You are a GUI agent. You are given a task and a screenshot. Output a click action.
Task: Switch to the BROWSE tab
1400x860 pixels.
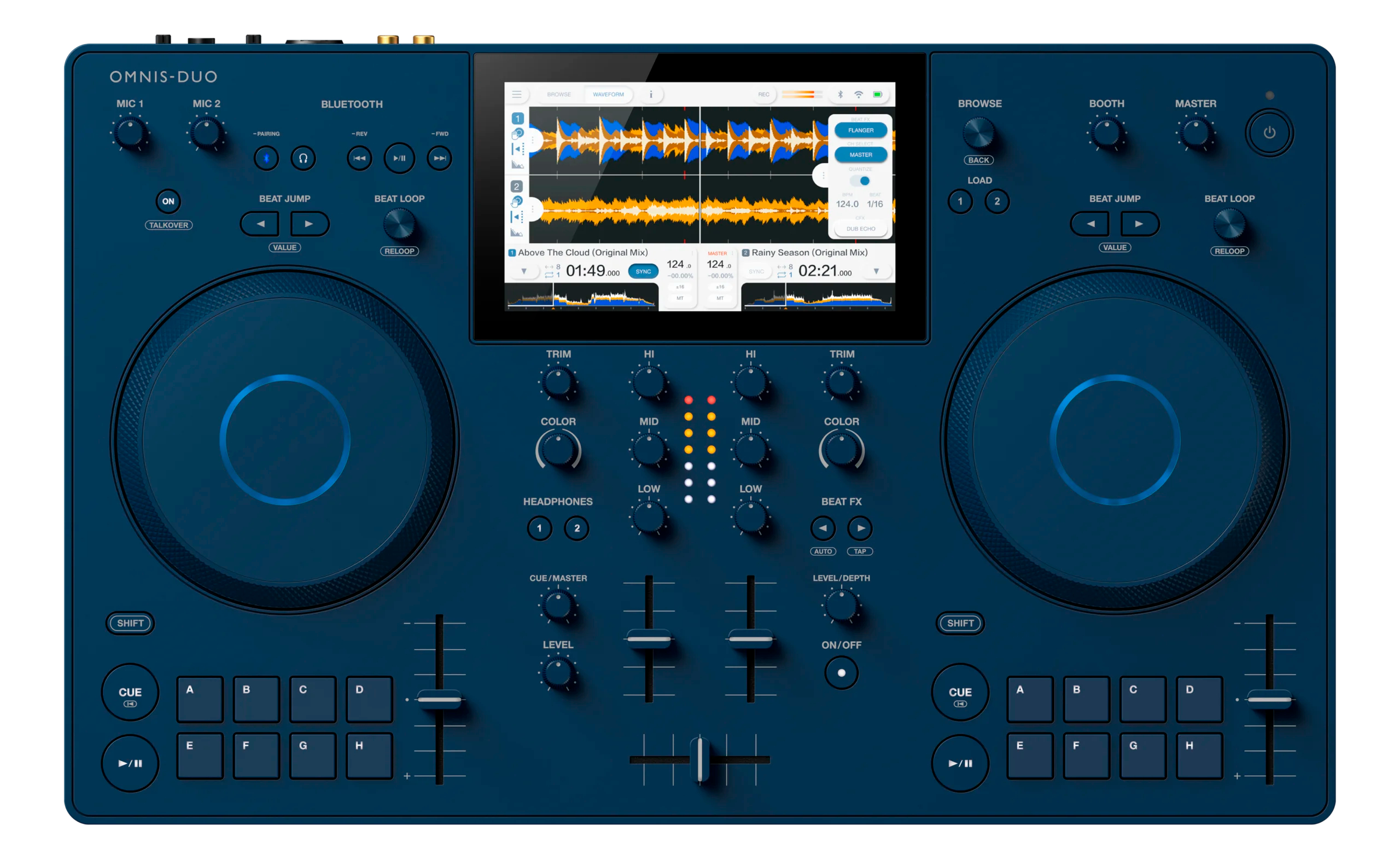pos(559,95)
